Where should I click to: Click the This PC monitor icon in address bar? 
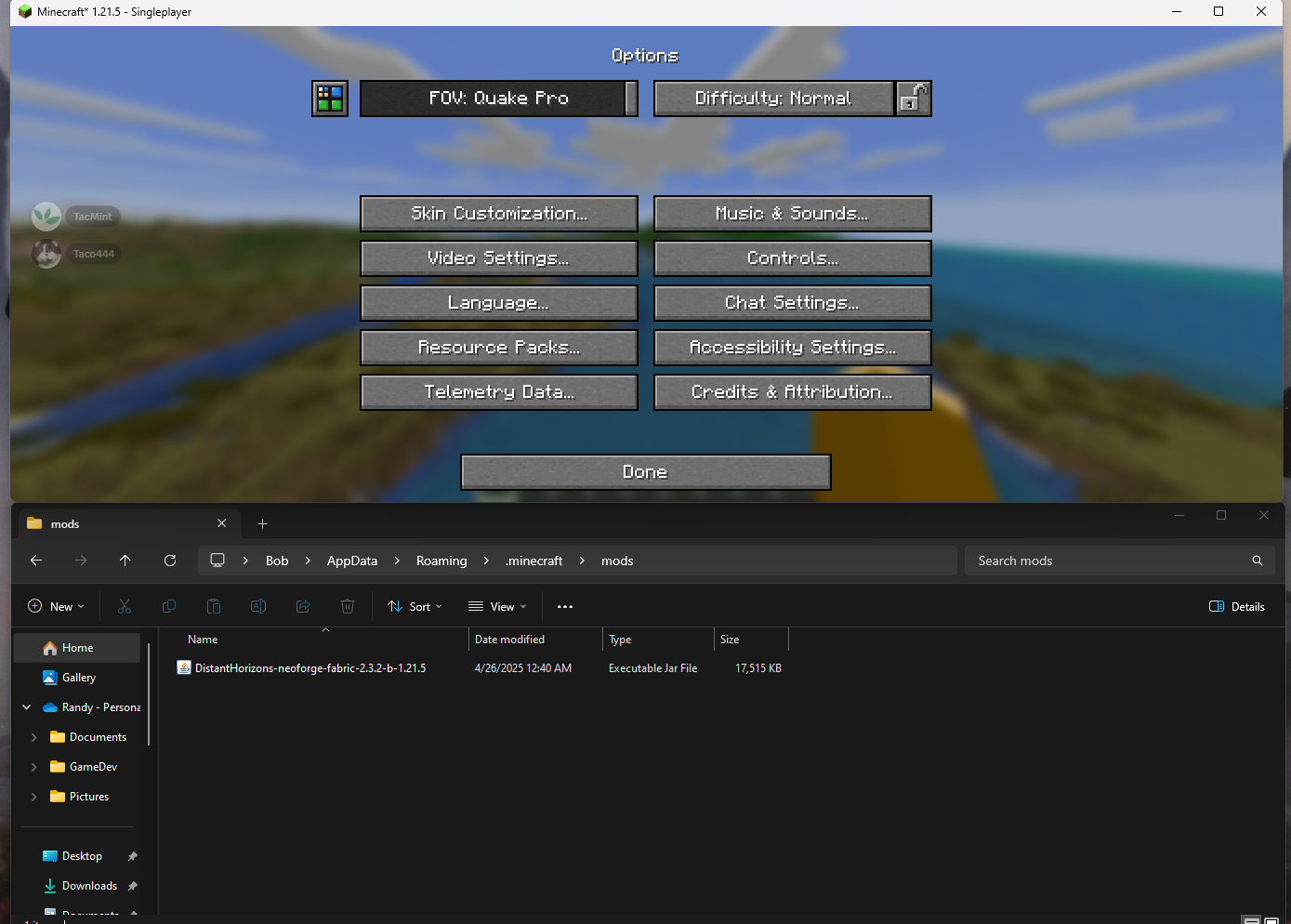tap(217, 561)
